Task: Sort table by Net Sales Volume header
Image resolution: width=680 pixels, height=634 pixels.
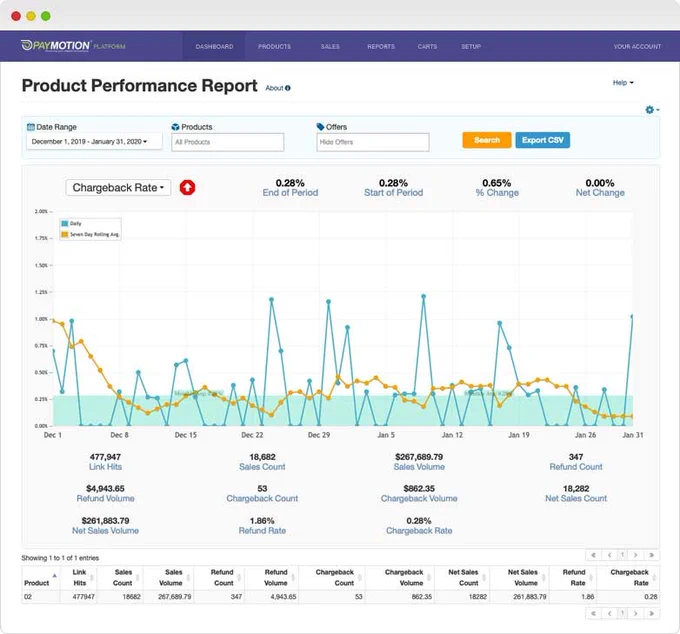Action: pos(522,578)
